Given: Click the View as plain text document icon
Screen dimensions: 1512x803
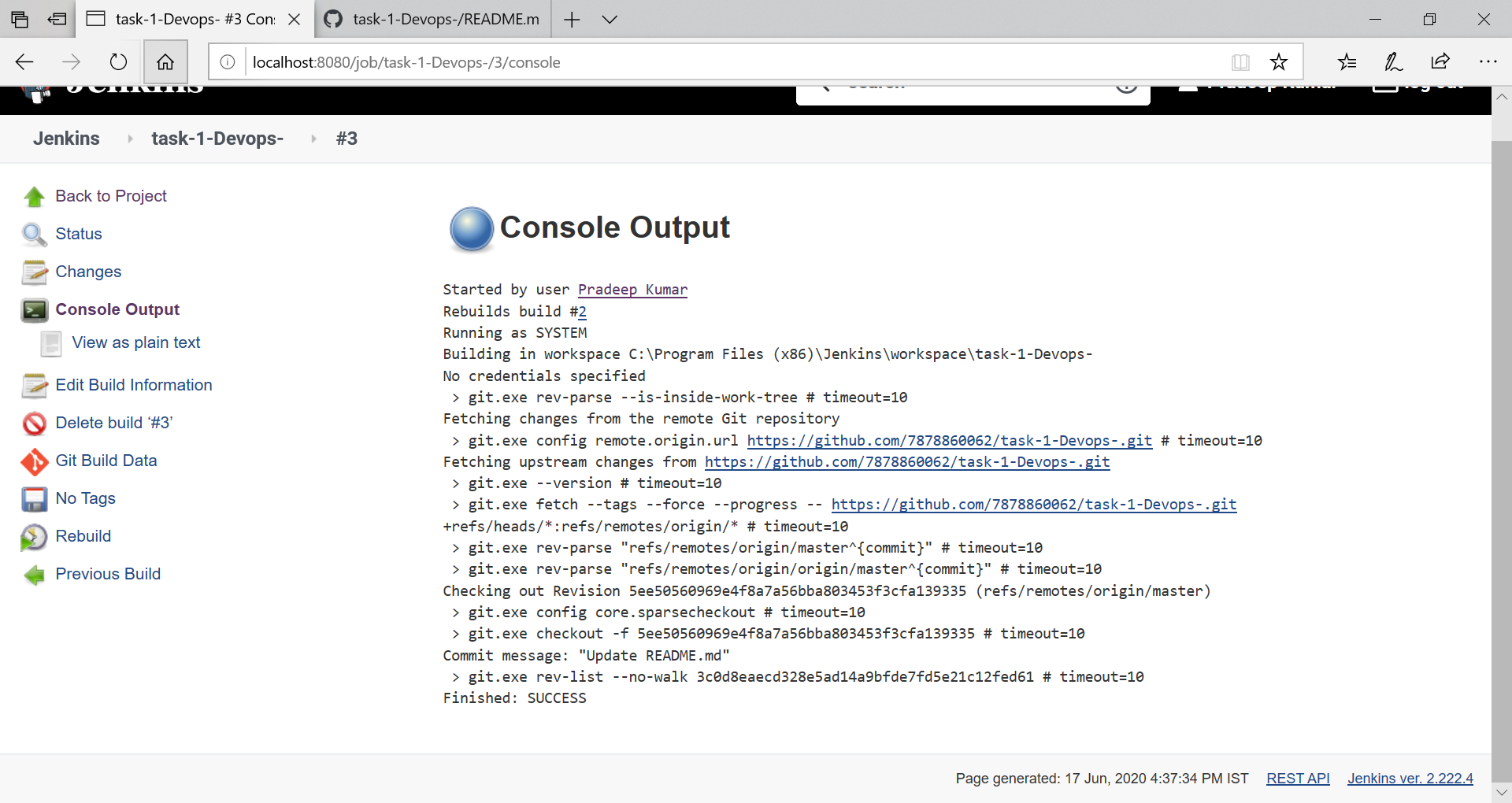Looking at the screenshot, I should tap(51, 343).
